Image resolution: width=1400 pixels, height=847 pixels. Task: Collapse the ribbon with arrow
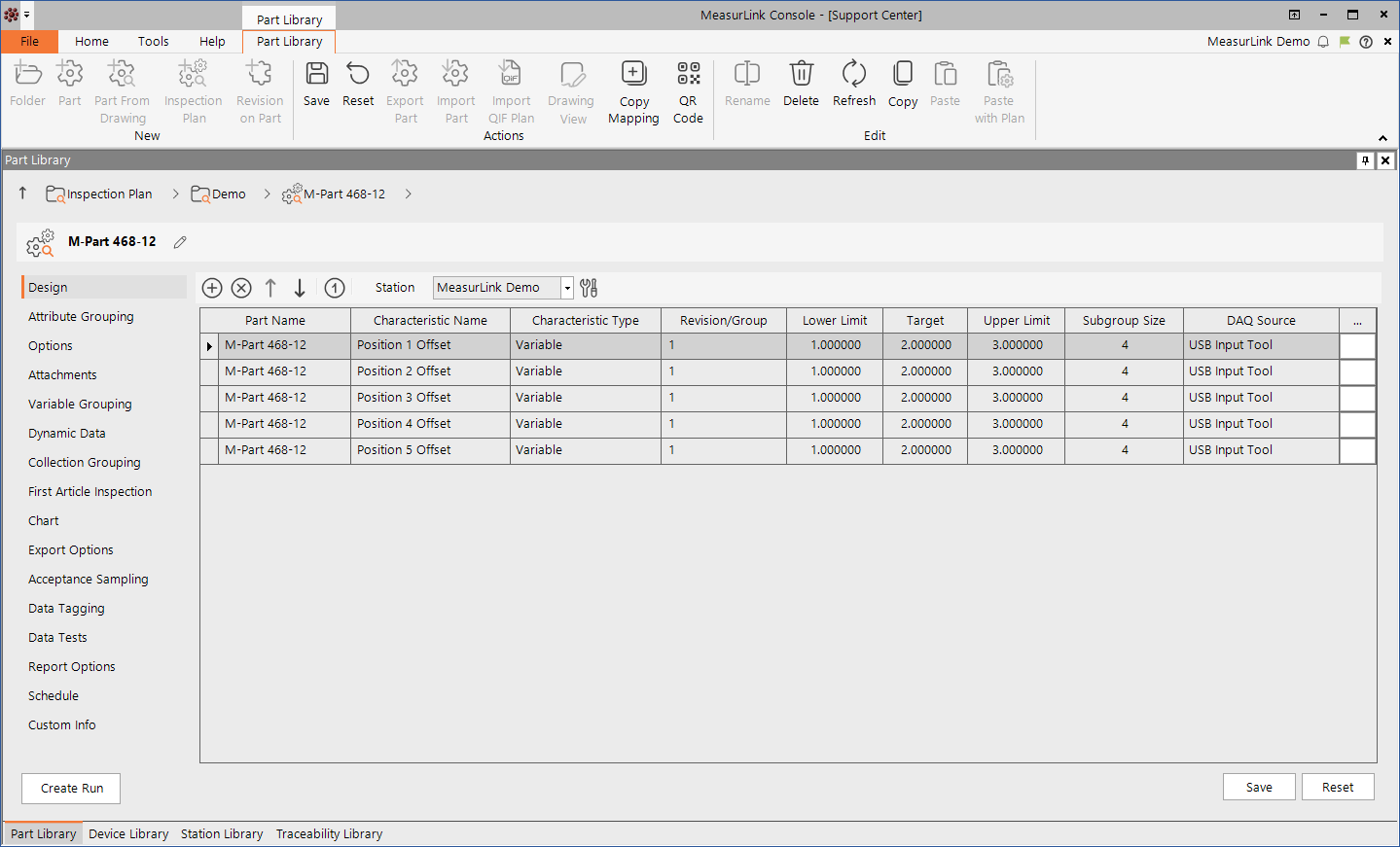tap(1382, 138)
